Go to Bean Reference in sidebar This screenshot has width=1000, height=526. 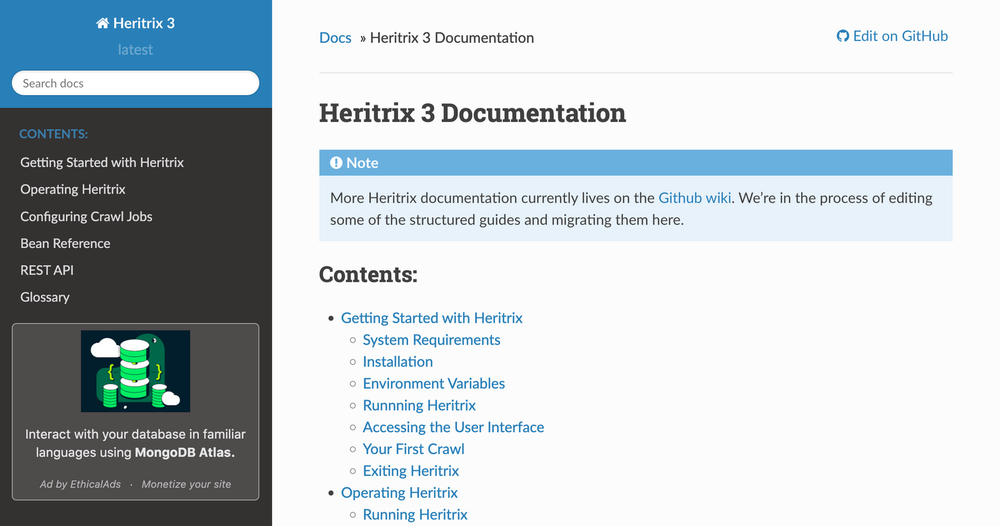point(65,243)
